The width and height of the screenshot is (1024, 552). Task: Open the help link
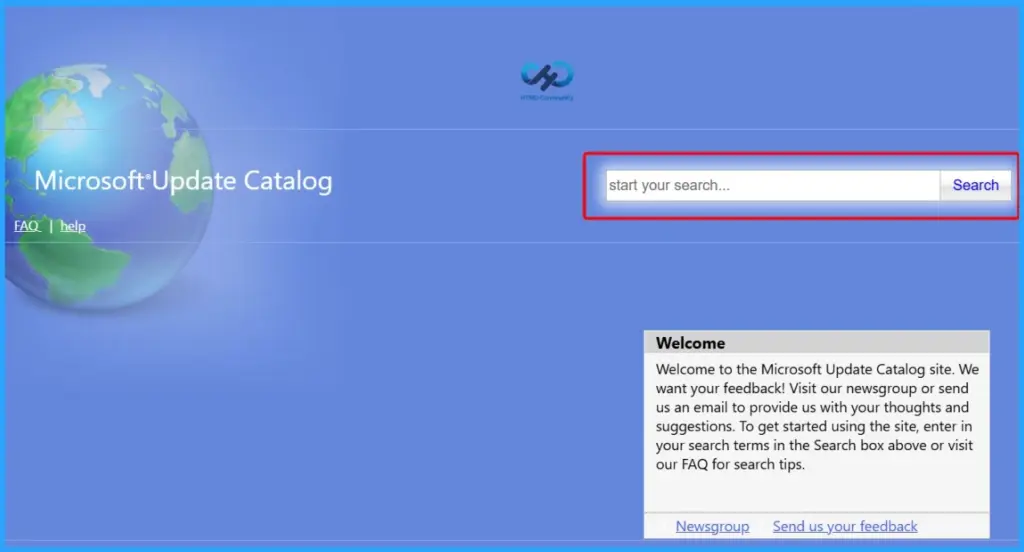tap(72, 226)
